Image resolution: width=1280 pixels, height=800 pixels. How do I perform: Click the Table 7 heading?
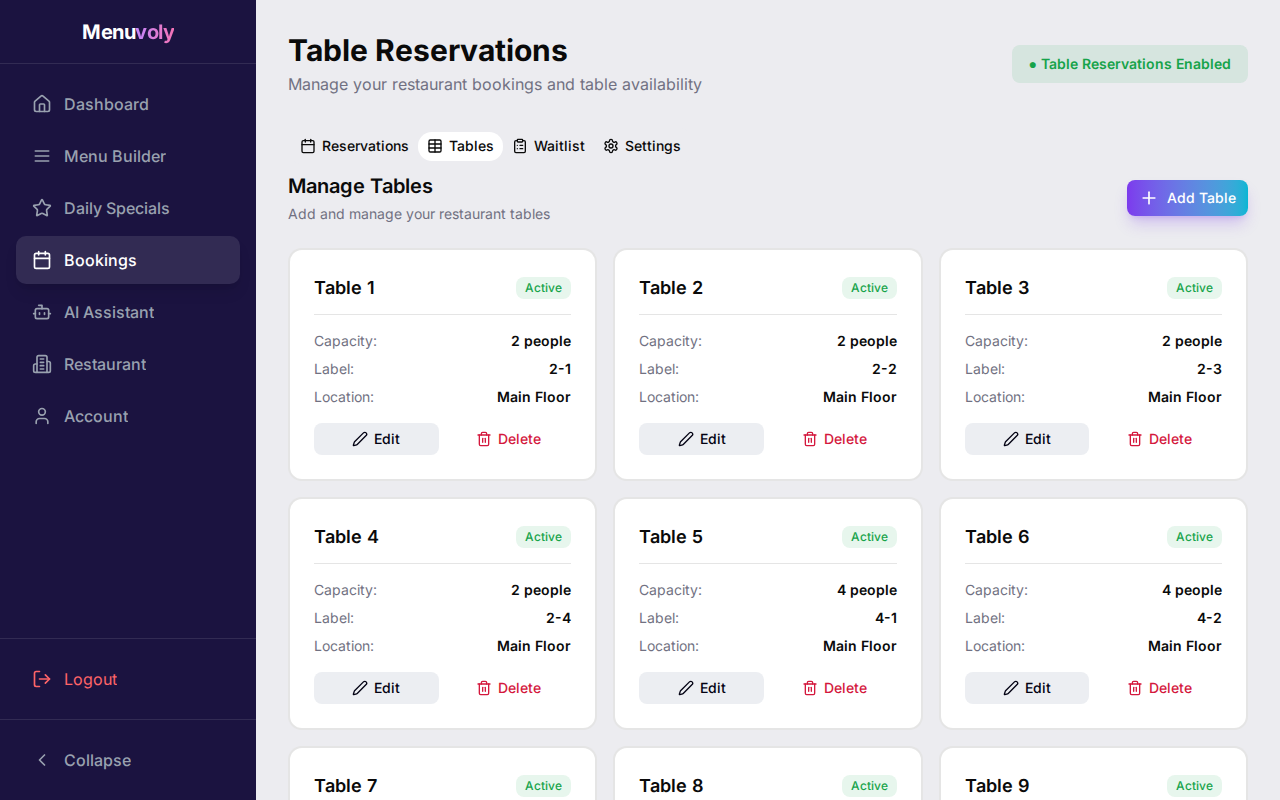346,786
